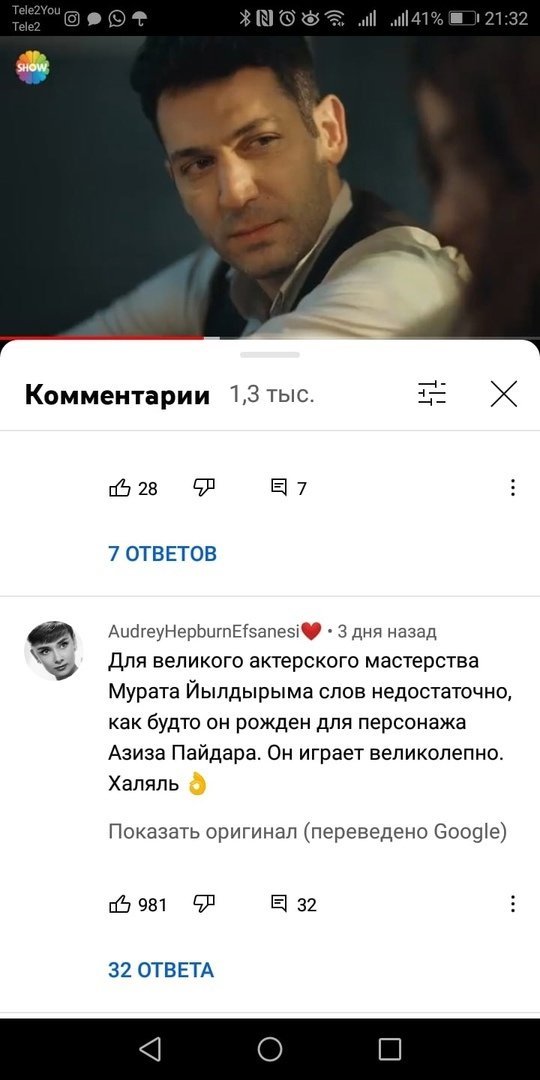Tap the Android home circle button

click(270, 1049)
